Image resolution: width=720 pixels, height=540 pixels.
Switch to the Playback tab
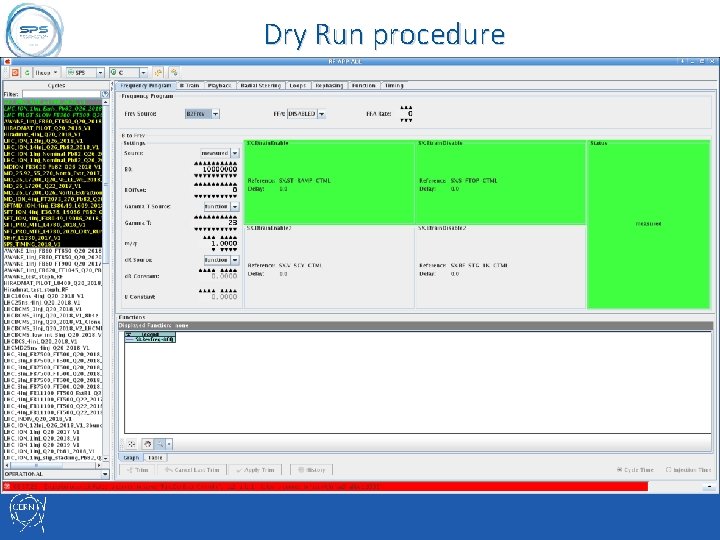pyautogui.click(x=219, y=85)
